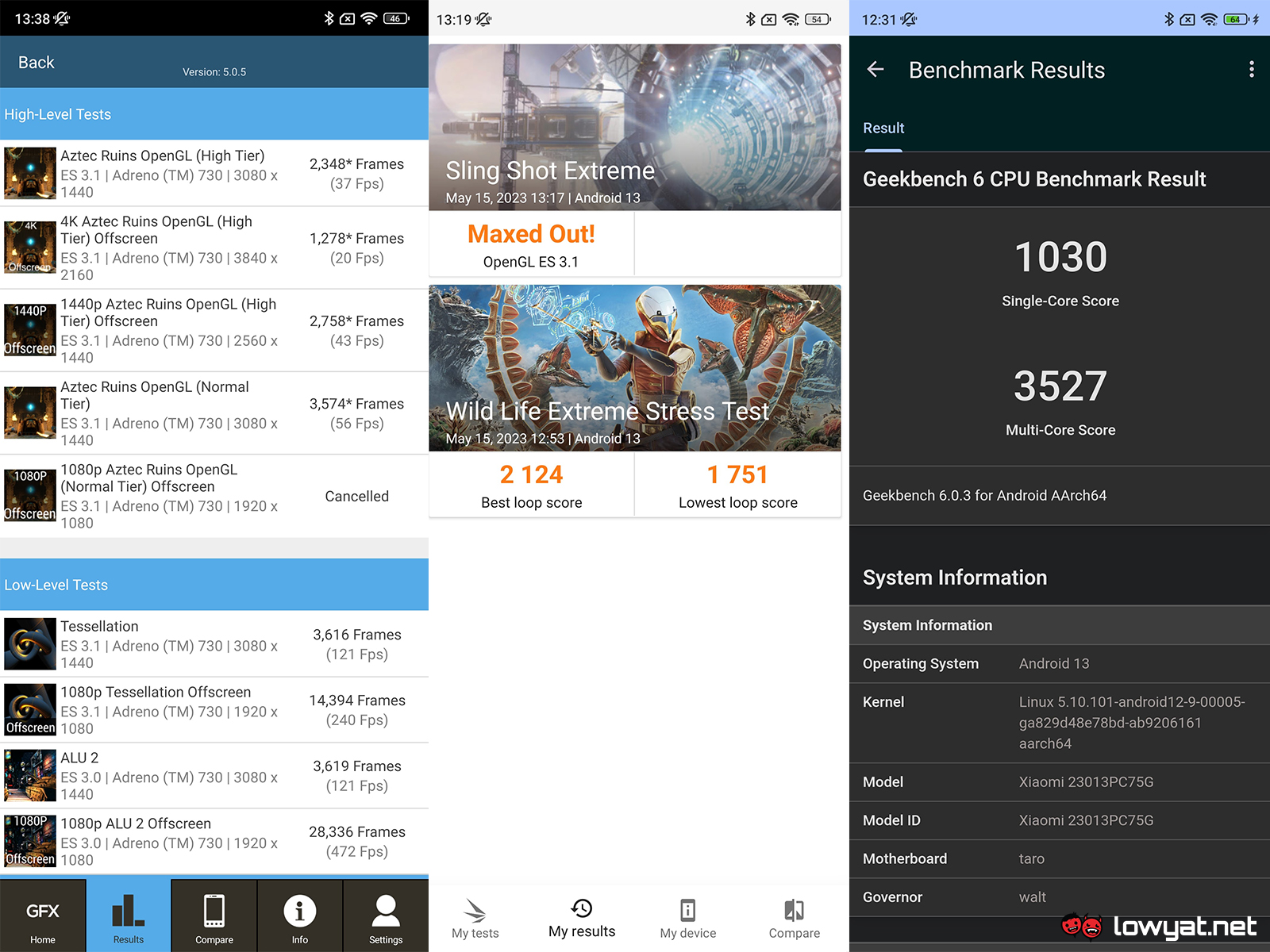1270x952 pixels.
Task: Open GFX Home tab
Action: (x=43, y=916)
